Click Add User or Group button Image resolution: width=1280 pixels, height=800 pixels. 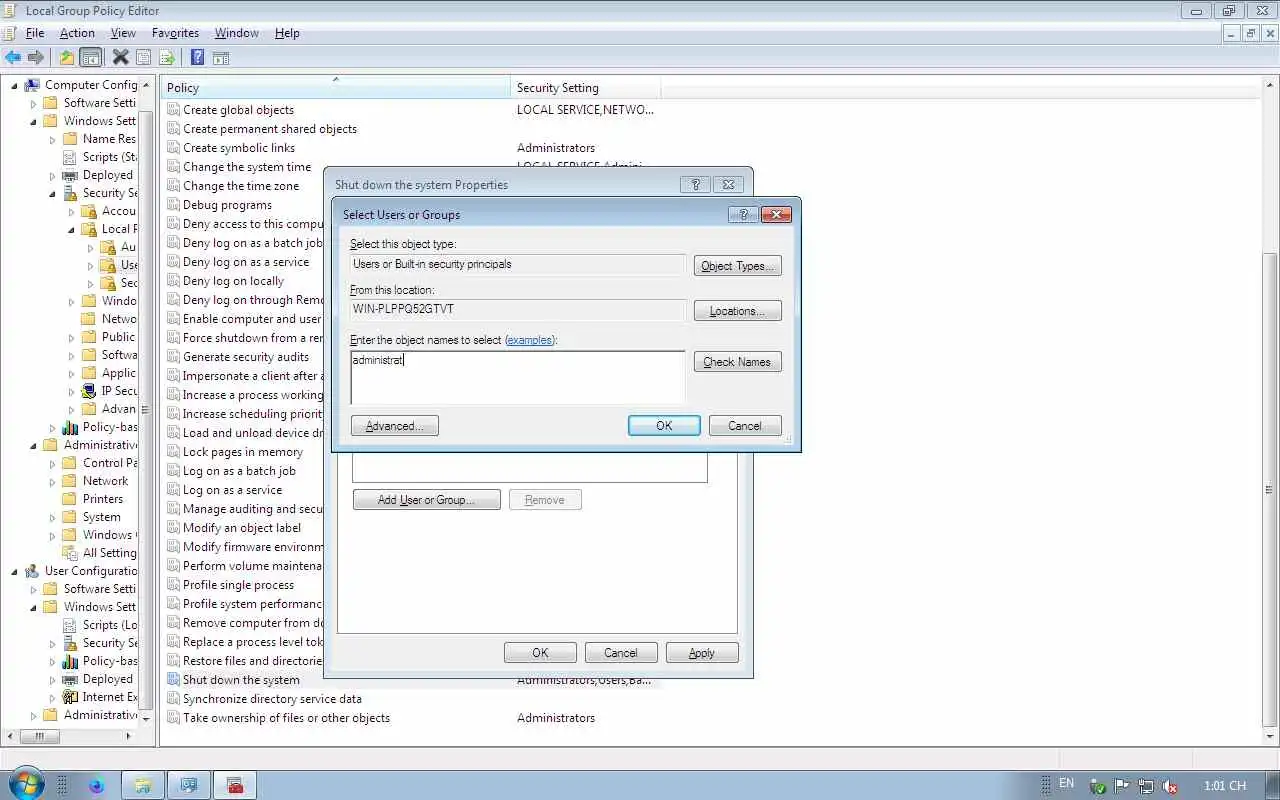tap(427, 500)
